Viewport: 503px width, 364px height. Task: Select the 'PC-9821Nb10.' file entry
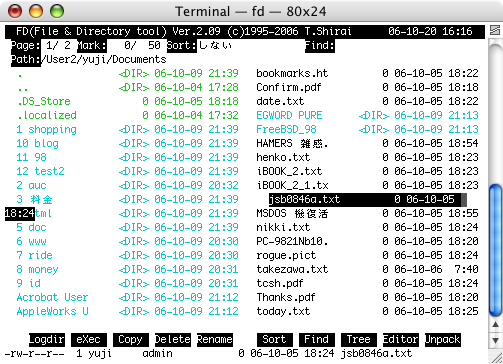pyautogui.click(x=367, y=241)
